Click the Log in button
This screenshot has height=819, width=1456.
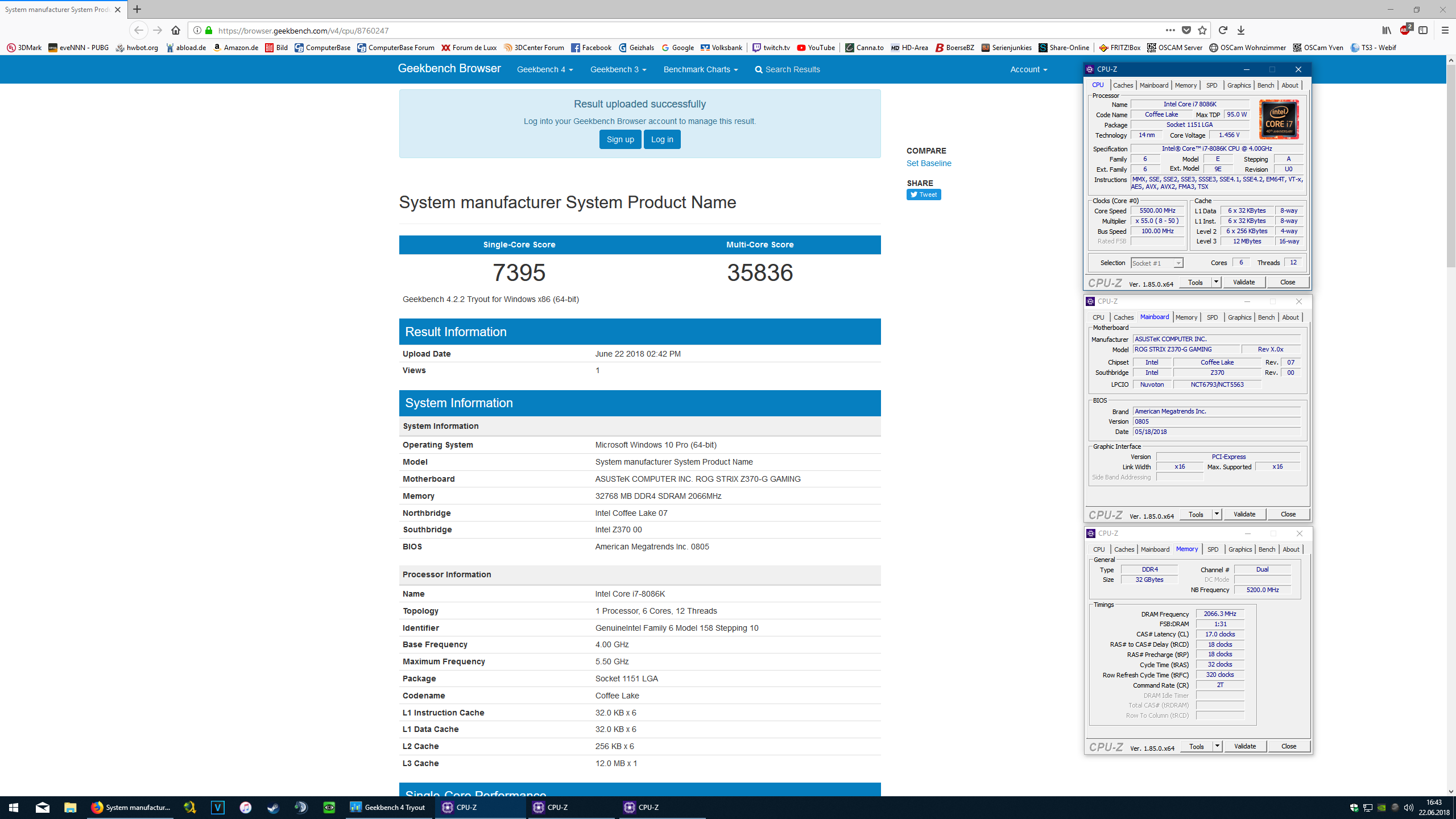(x=662, y=139)
